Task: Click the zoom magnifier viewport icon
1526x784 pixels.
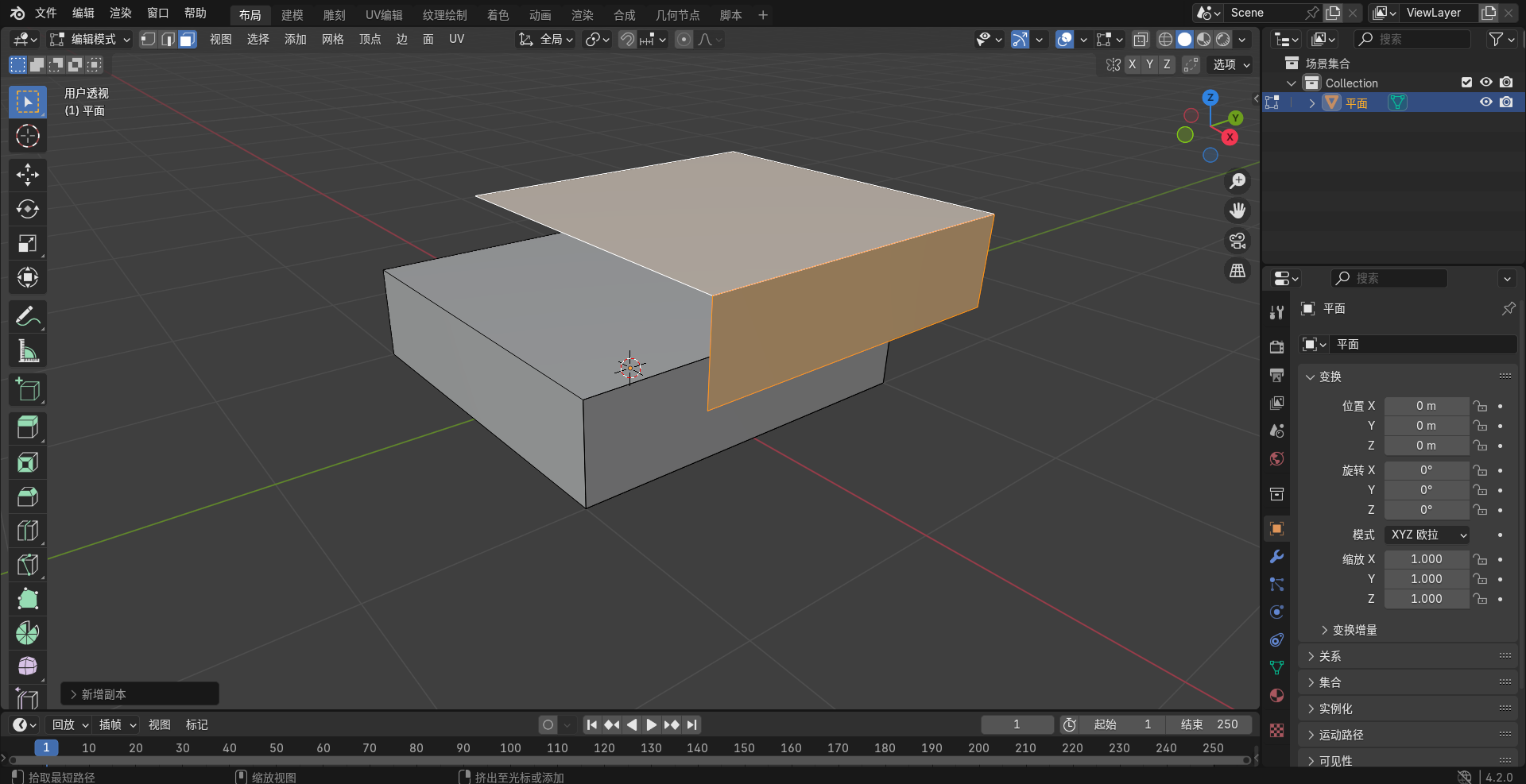Action: (x=1237, y=181)
